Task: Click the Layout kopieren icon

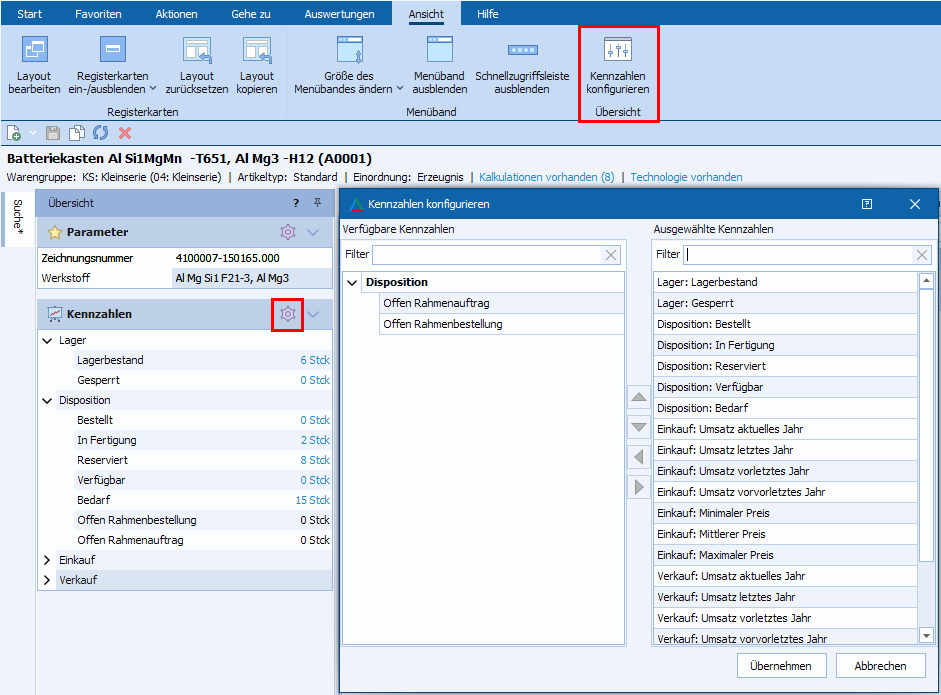Action: point(257,51)
